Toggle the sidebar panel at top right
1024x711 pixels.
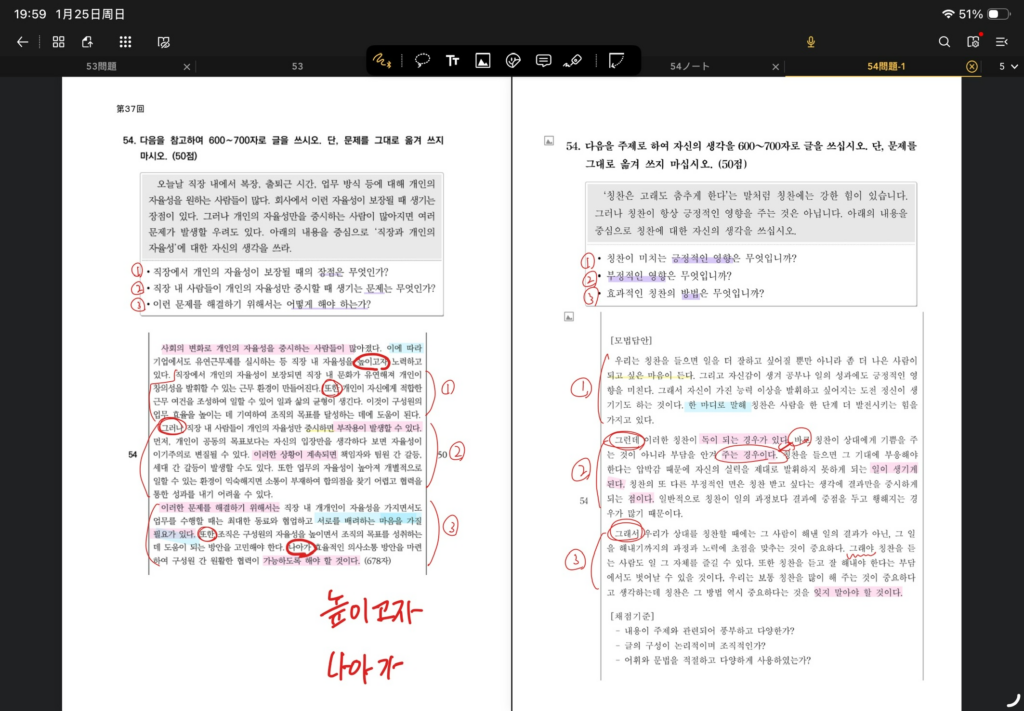pyautogui.click(x=1002, y=42)
